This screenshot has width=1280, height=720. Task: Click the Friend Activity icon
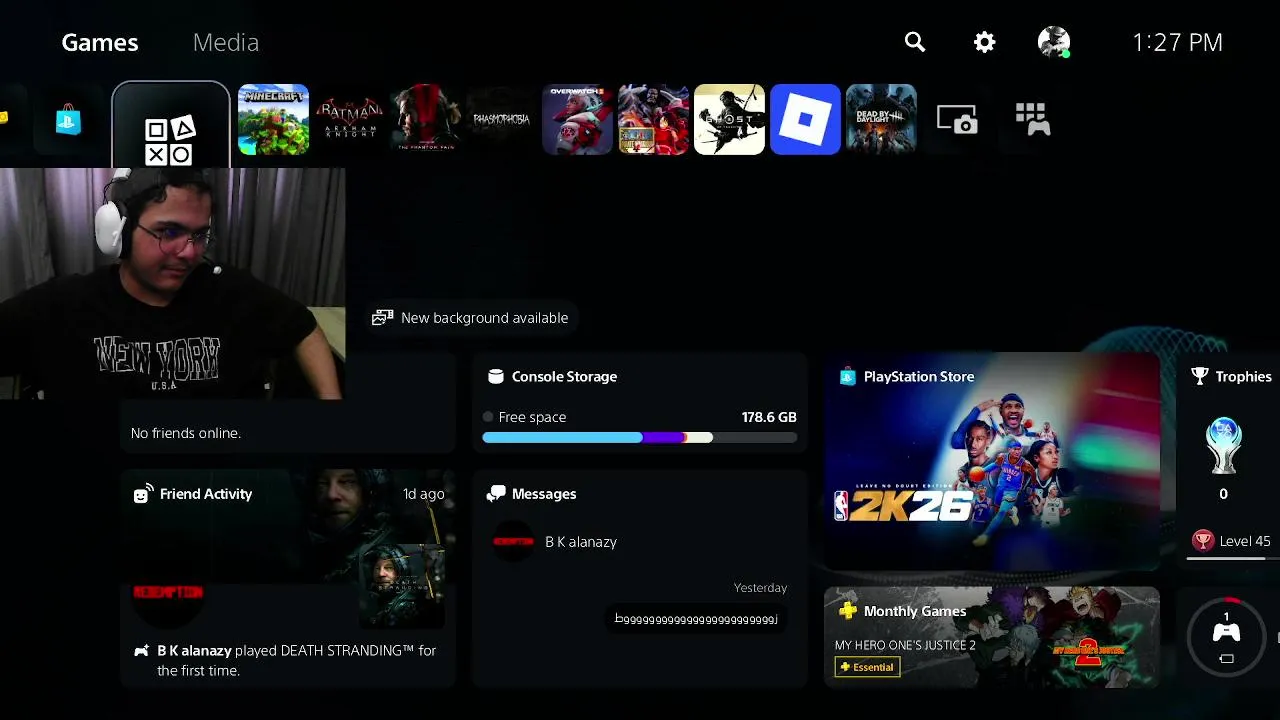143,494
